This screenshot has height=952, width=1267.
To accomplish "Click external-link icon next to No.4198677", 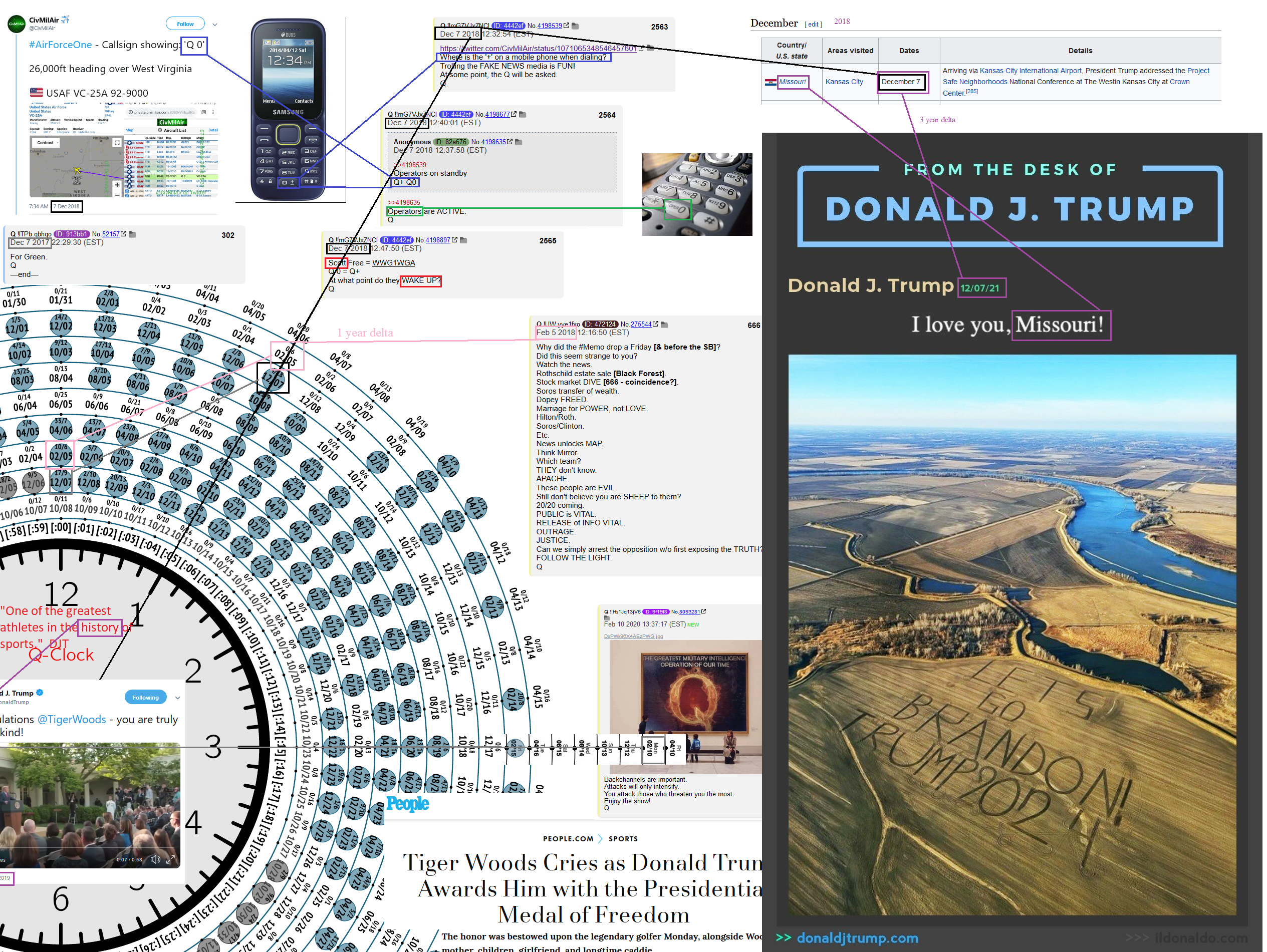I will pos(514,115).
